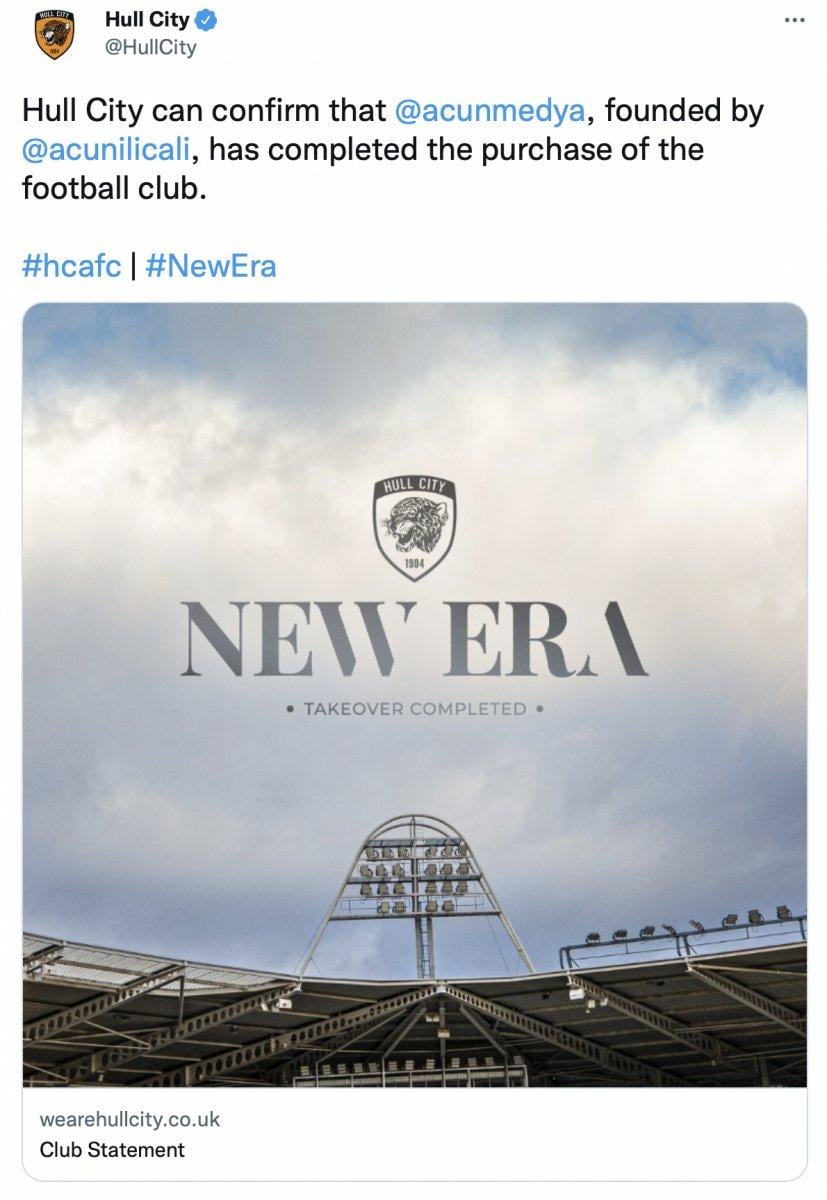Click the Hull City profile avatar
This screenshot has height=1200, width=827.
(54, 35)
